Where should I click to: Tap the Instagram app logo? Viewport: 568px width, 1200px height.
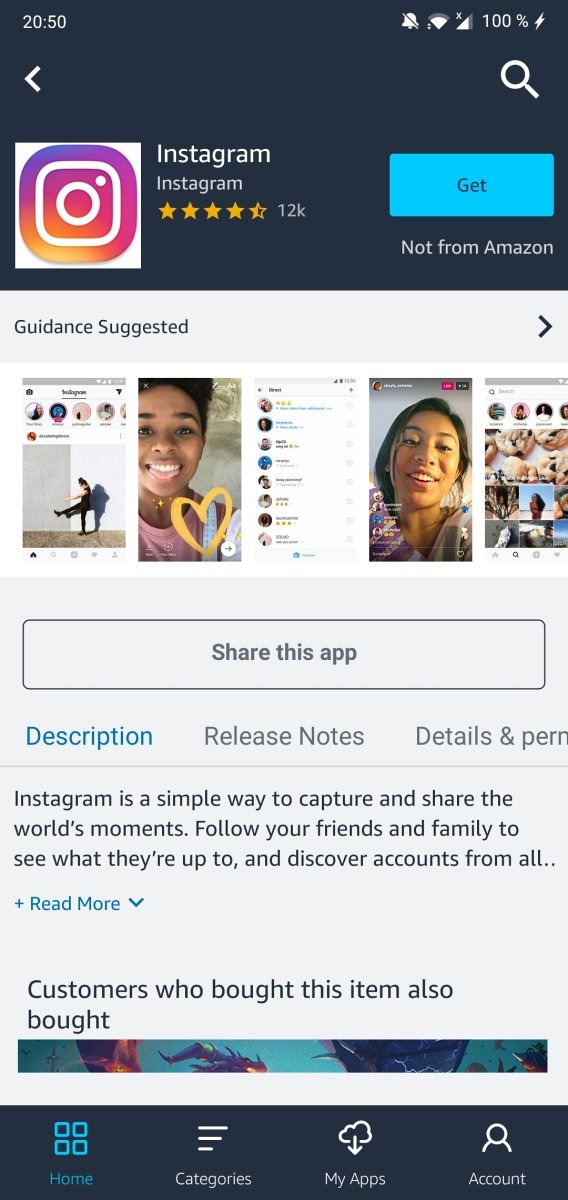click(78, 206)
